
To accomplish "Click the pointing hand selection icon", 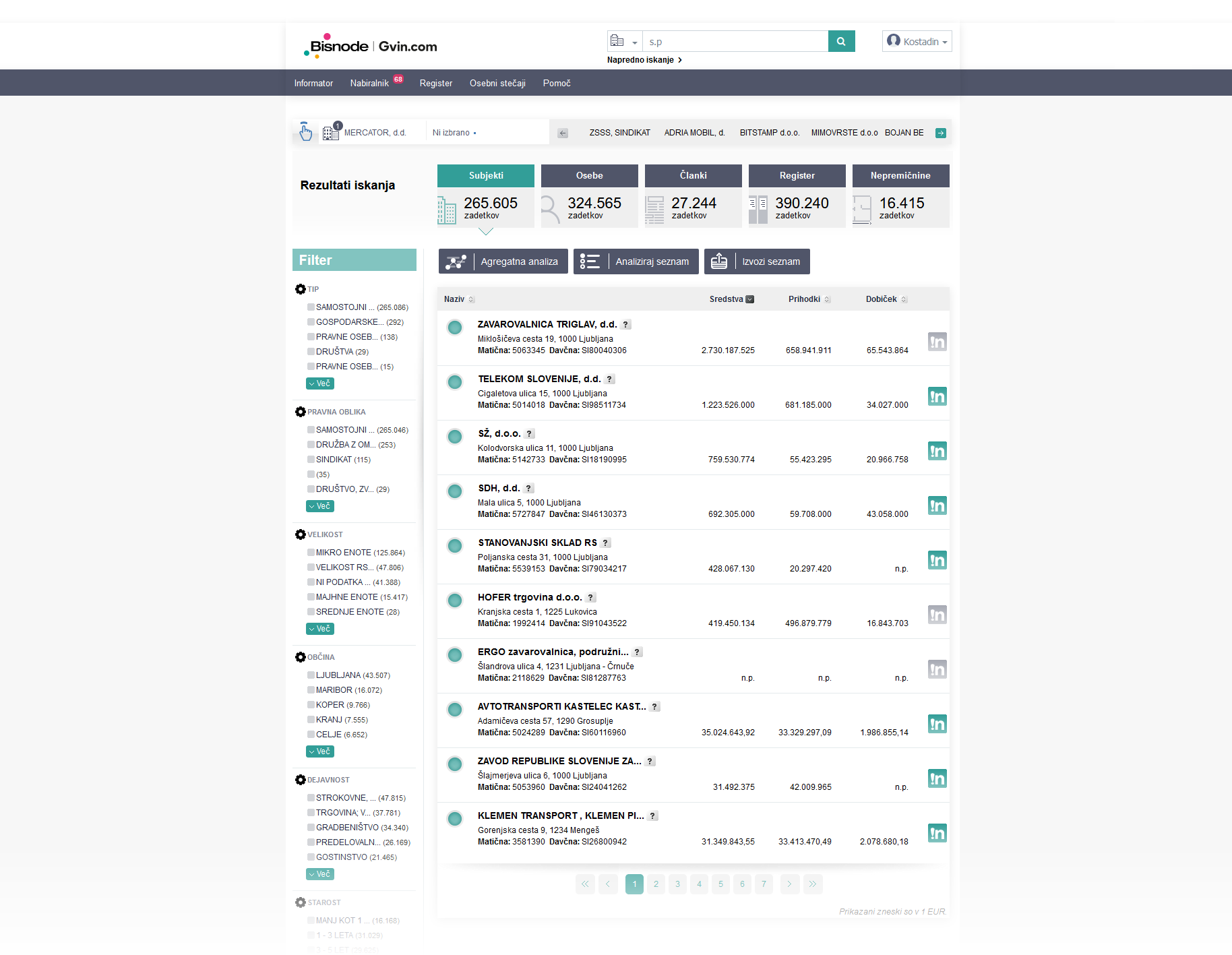I will (x=305, y=131).
